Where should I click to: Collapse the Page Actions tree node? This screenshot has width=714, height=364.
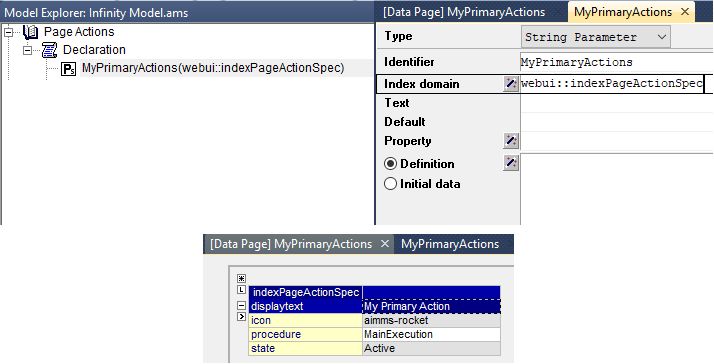click(x=9, y=32)
